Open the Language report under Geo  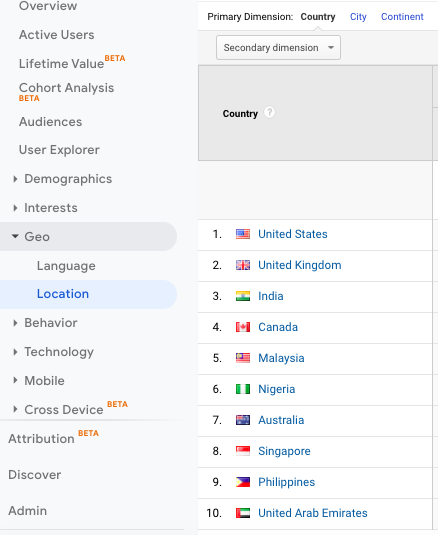click(x=66, y=266)
